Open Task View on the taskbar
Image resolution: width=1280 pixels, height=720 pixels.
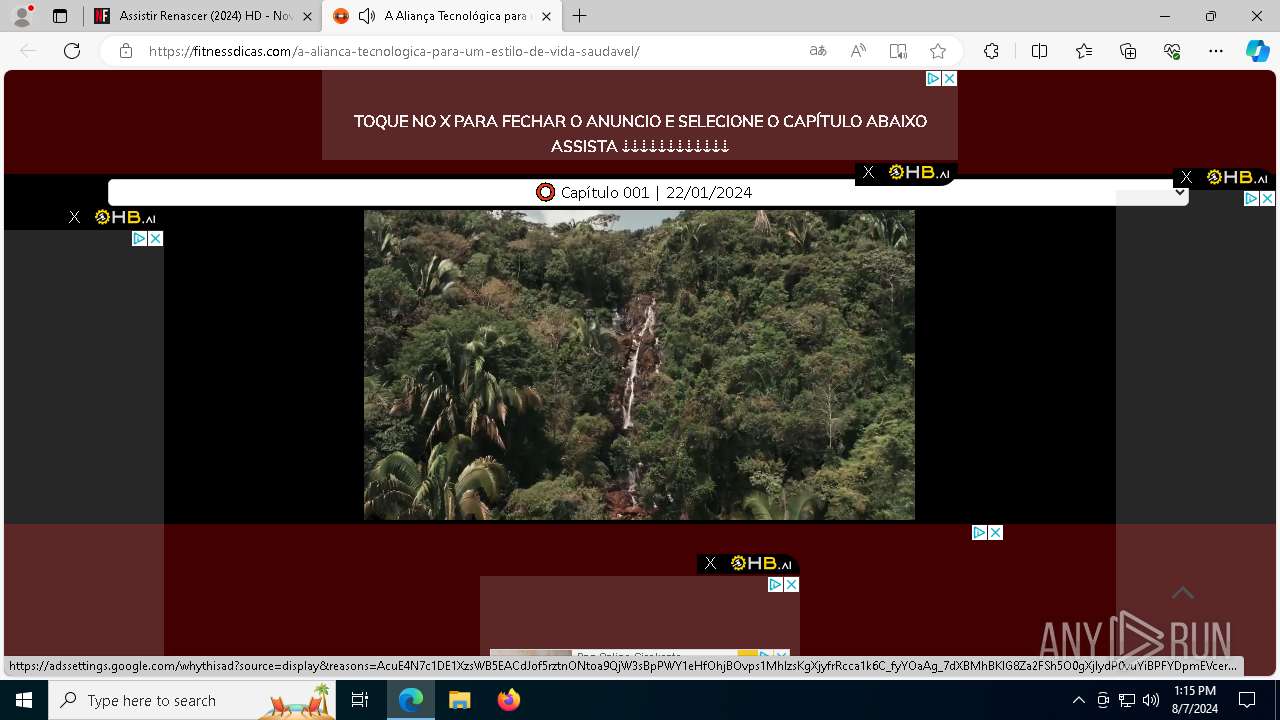[x=360, y=700]
